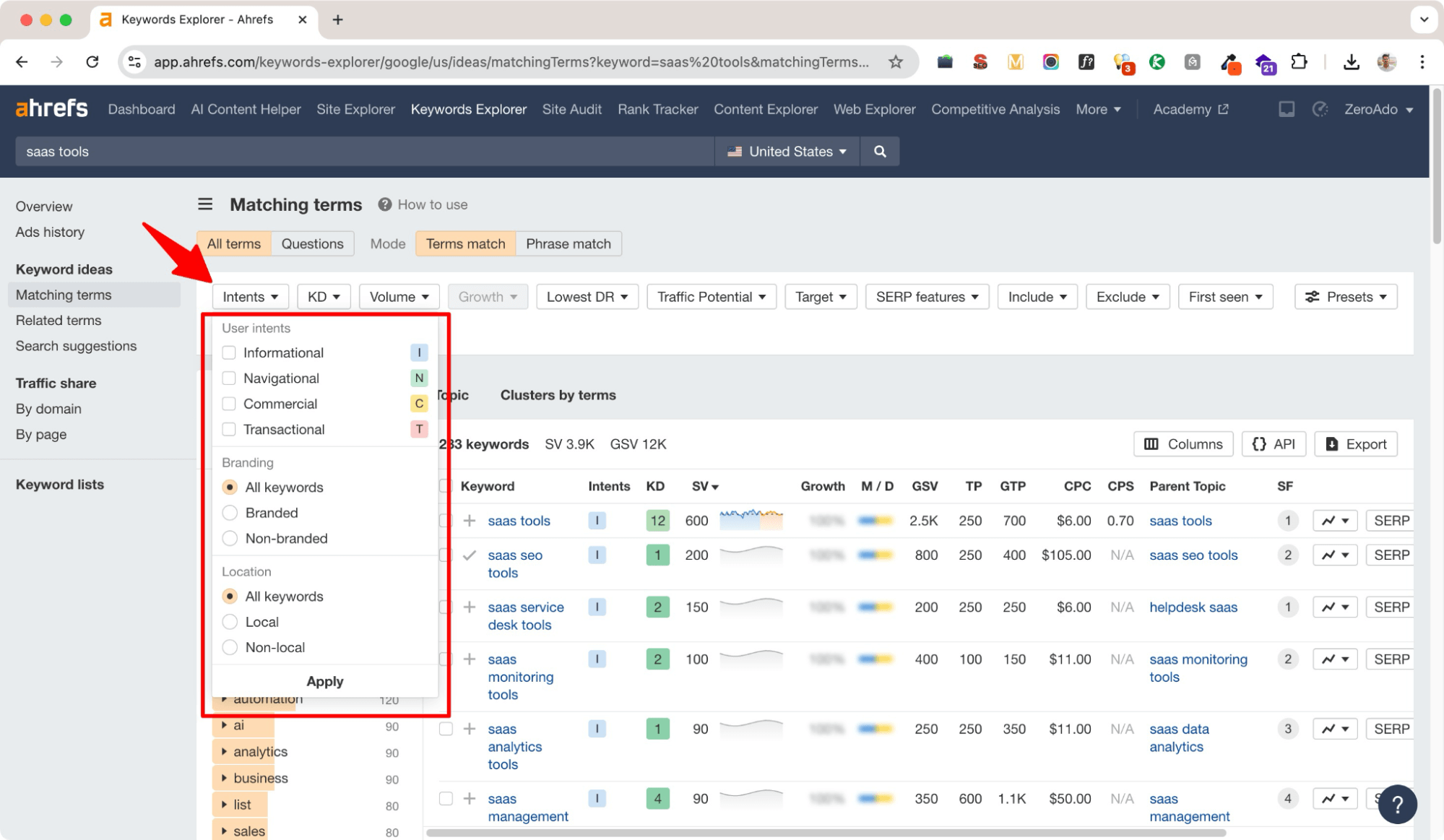Go back in browser history
Screen dimensions: 1444x840
pyautogui.click(x=22, y=62)
